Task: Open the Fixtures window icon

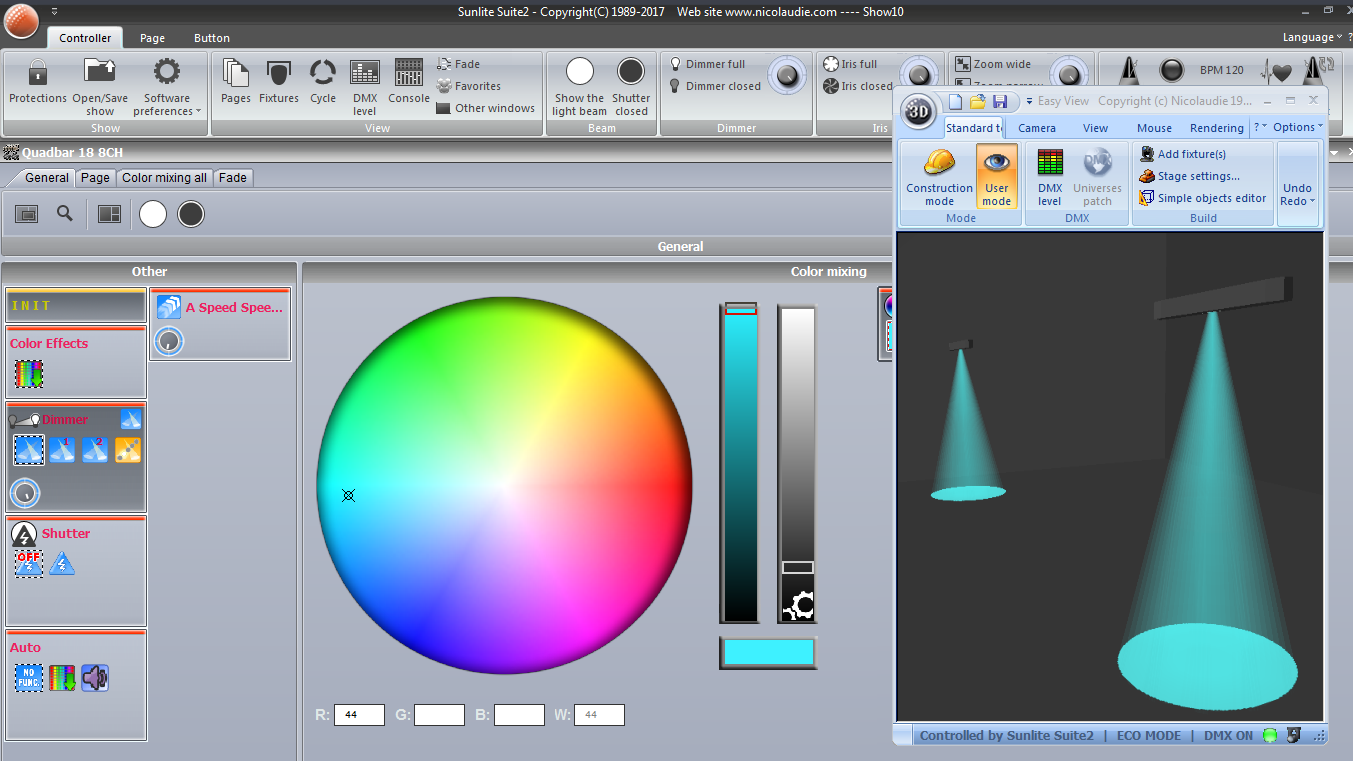Action: (279, 74)
